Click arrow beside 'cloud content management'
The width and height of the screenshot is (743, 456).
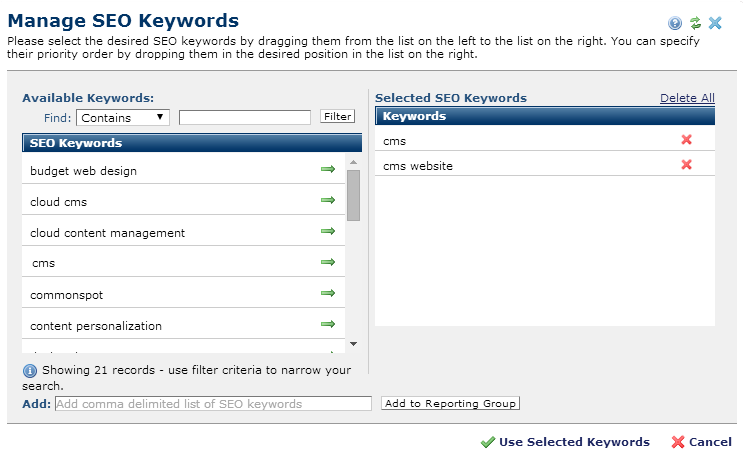tap(327, 232)
